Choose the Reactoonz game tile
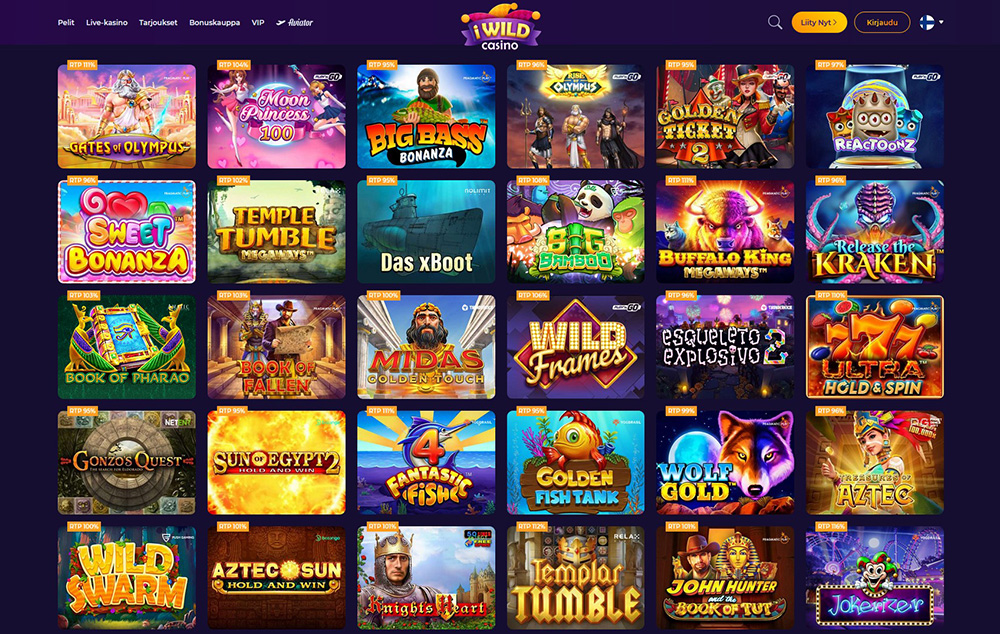The width and height of the screenshot is (1000, 634). tap(875, 116)
